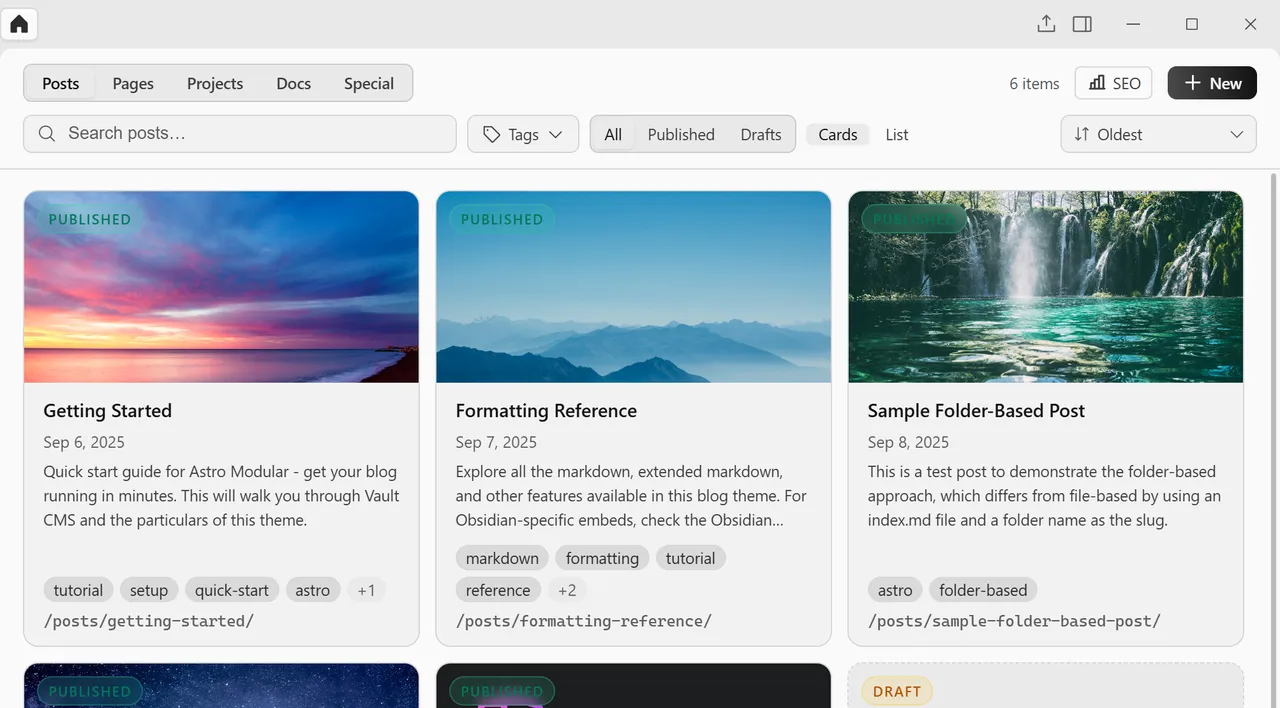Switch to the Pages tab
This screenshot has width=1280, height=708.
point(133,83)
